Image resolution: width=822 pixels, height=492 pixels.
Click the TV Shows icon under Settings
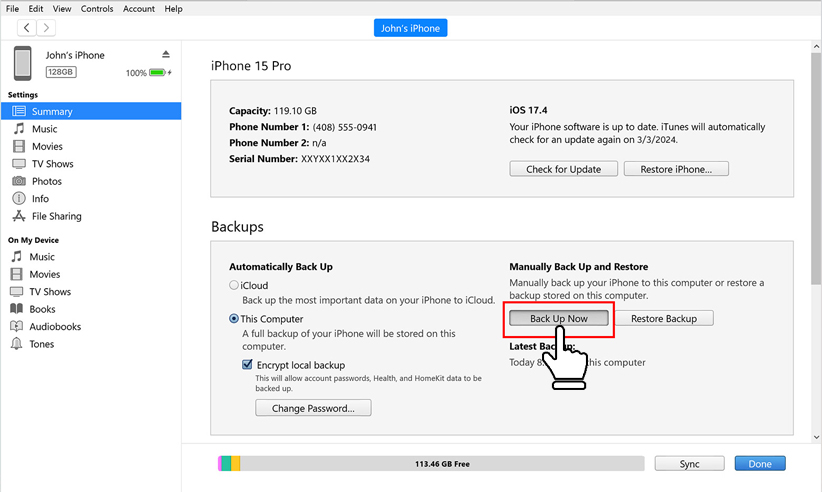(x=19, y=164)
